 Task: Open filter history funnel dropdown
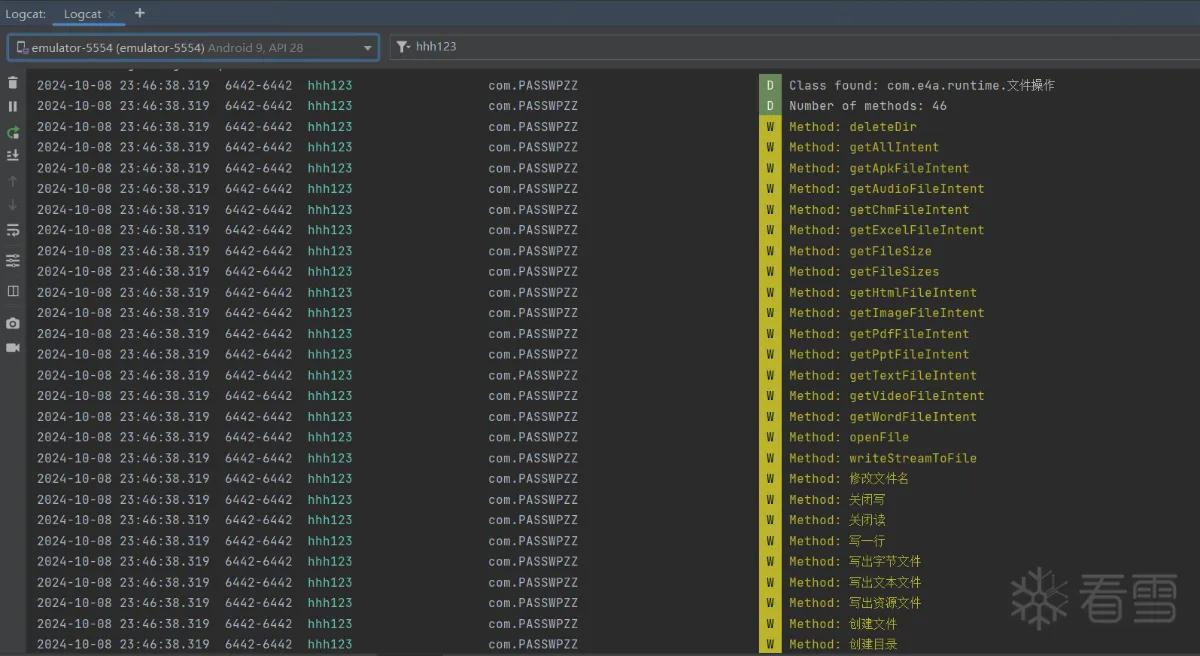(402, 47)
